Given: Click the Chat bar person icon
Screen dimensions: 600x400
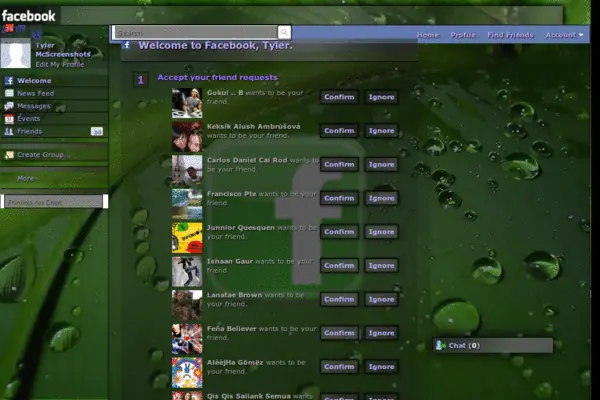Looking at the screenshot, I should tap(440, 345).
